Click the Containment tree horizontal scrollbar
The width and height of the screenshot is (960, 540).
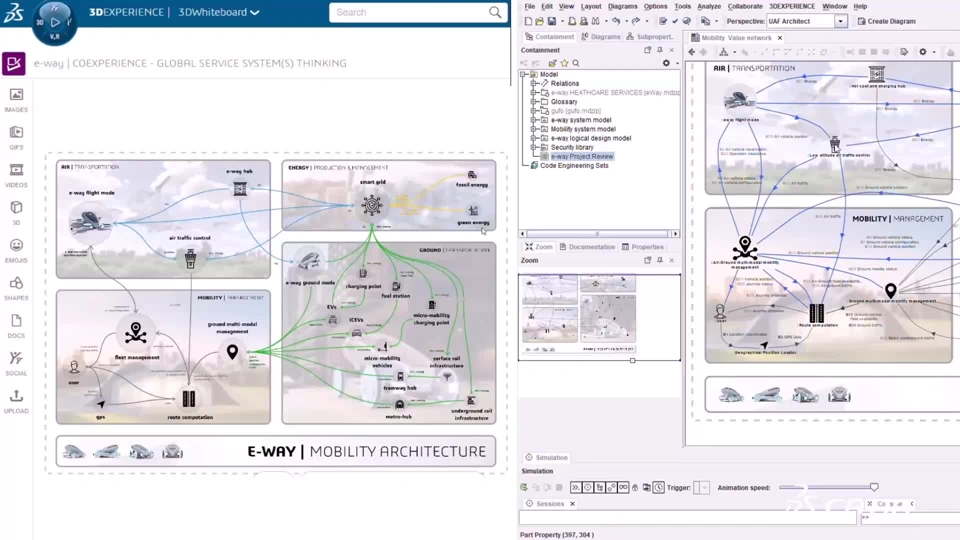tap(599, 233)
